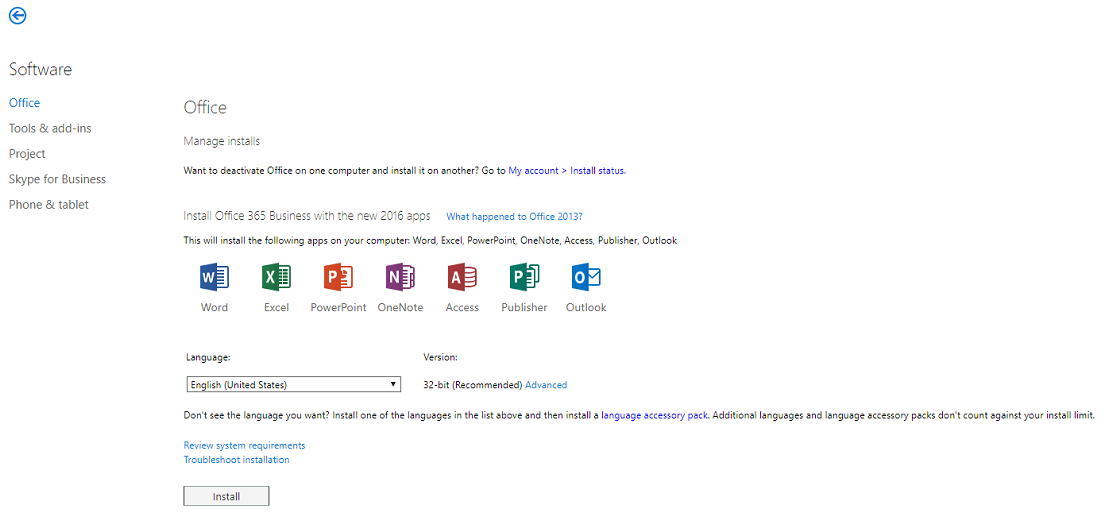The height and width of the screenshot is (516, 1104).
Task: Open the language accessory pack link
Action: coord(655,415)
